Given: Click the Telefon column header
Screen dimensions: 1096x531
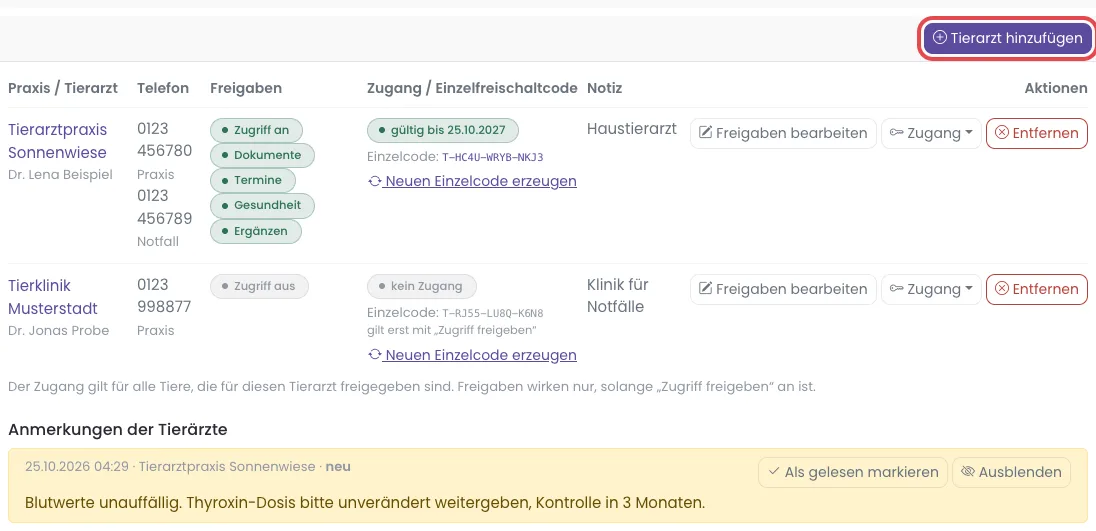Looking at the screenshot, I should [163, 88].
